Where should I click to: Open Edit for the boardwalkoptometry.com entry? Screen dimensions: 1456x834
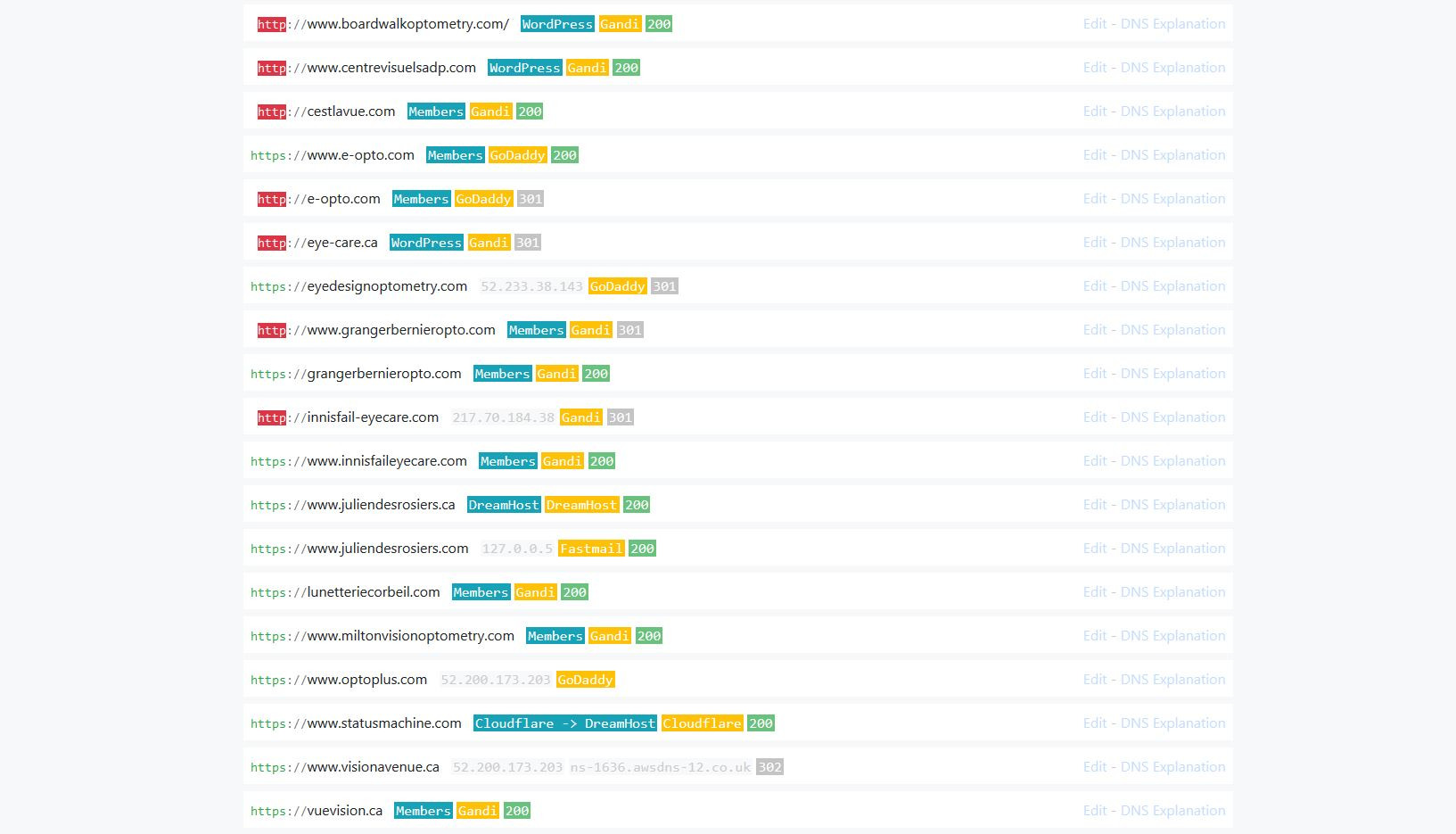tap(1094, 23)
